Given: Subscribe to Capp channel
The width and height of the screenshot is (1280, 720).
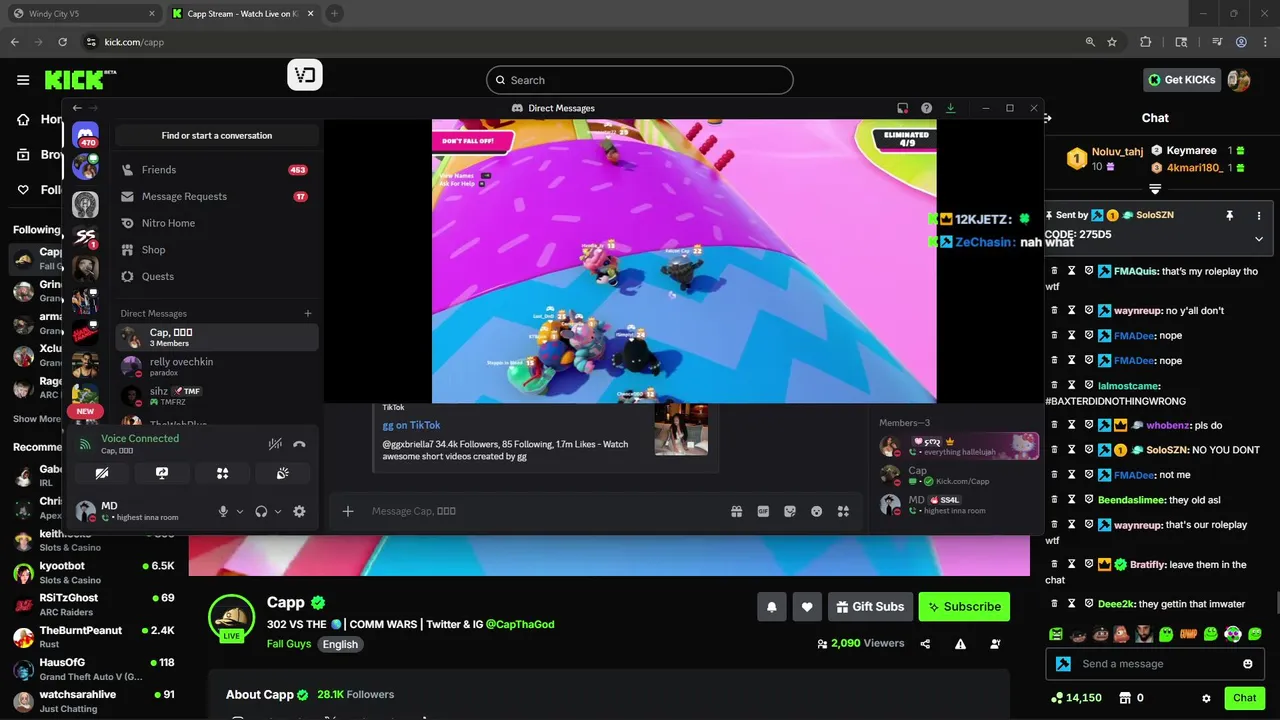Looking at the screenshot, I should (x=964, y=606).
